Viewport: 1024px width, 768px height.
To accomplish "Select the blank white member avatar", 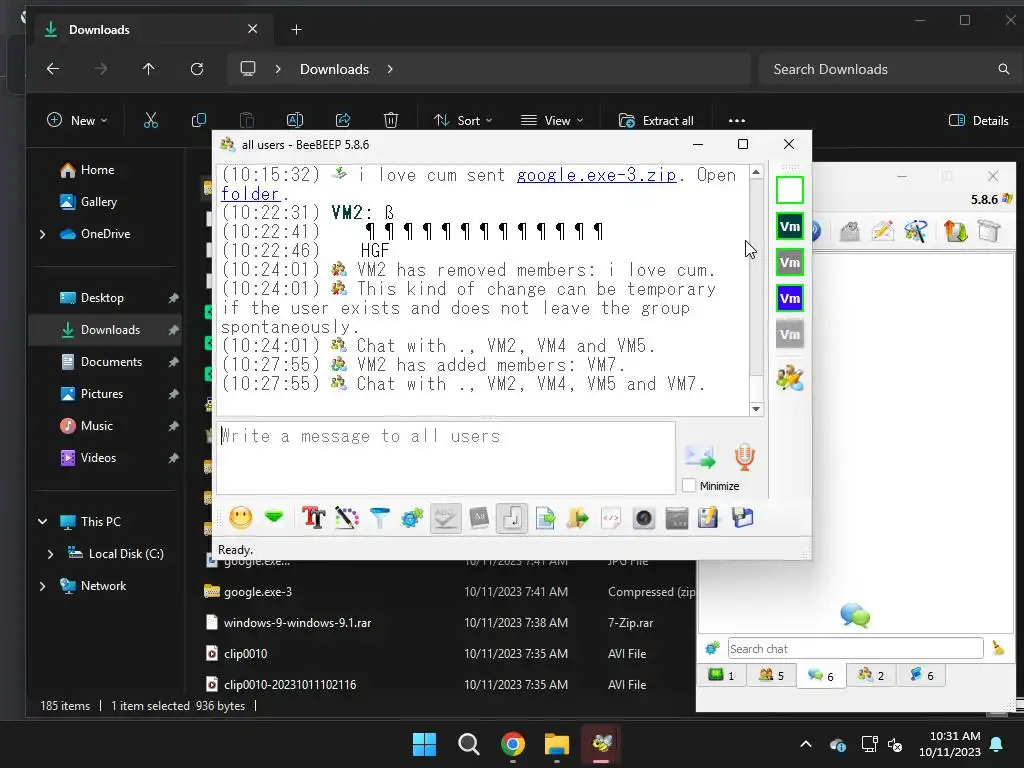I will coord(790,190).
